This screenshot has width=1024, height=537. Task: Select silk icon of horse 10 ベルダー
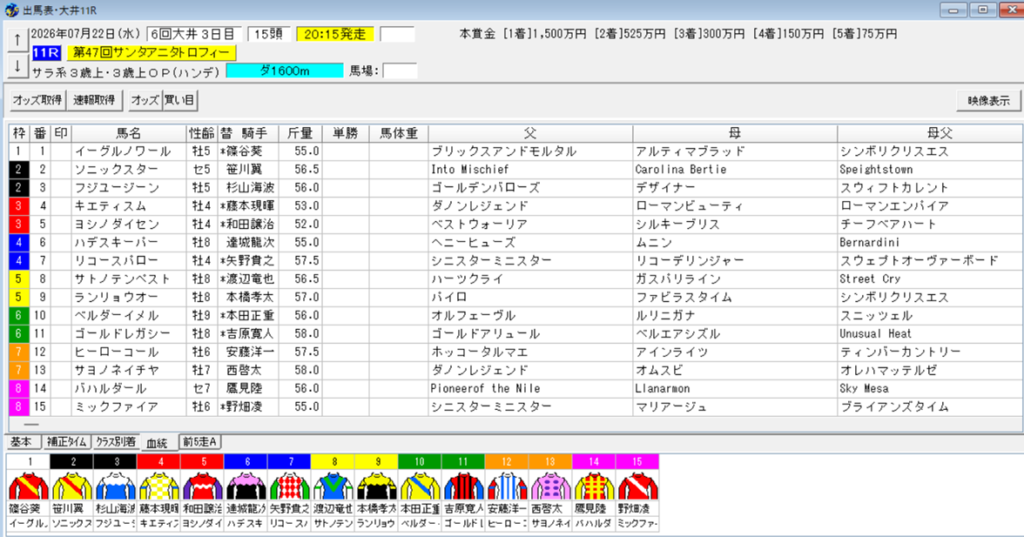pyautogui.click(x=420, y=486)
